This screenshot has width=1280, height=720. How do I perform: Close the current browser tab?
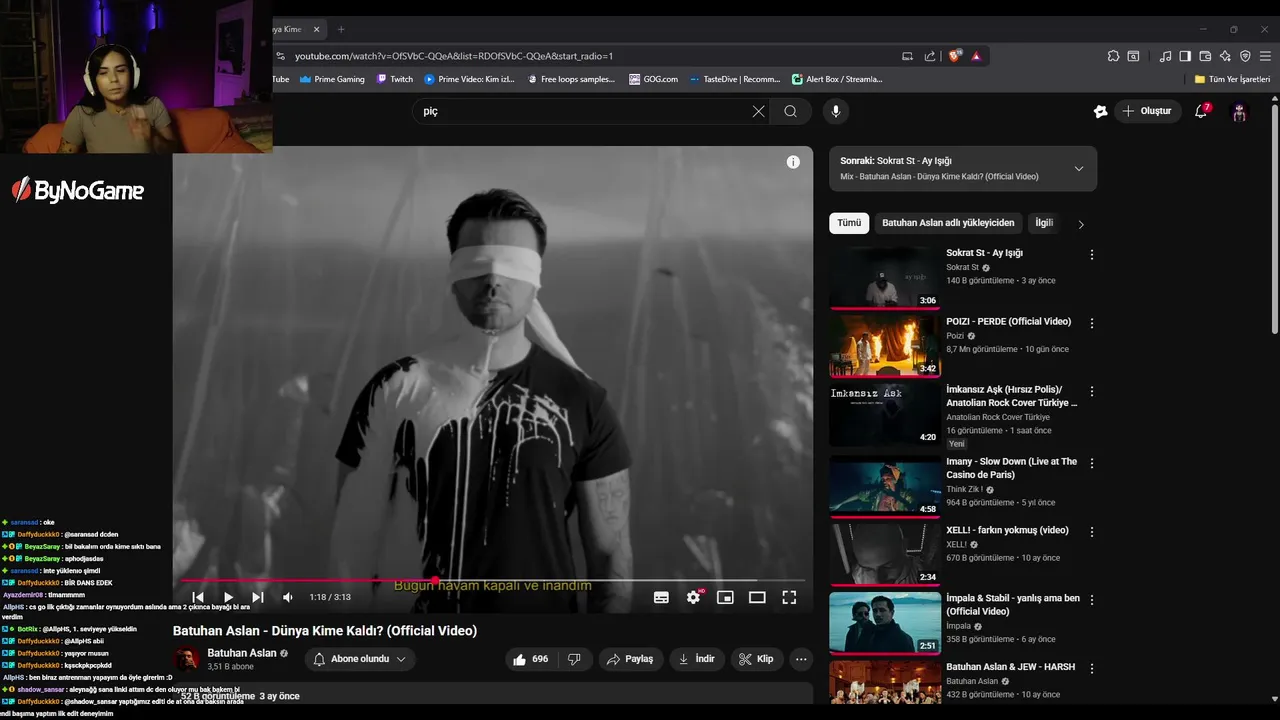click(x=317, y=29)
